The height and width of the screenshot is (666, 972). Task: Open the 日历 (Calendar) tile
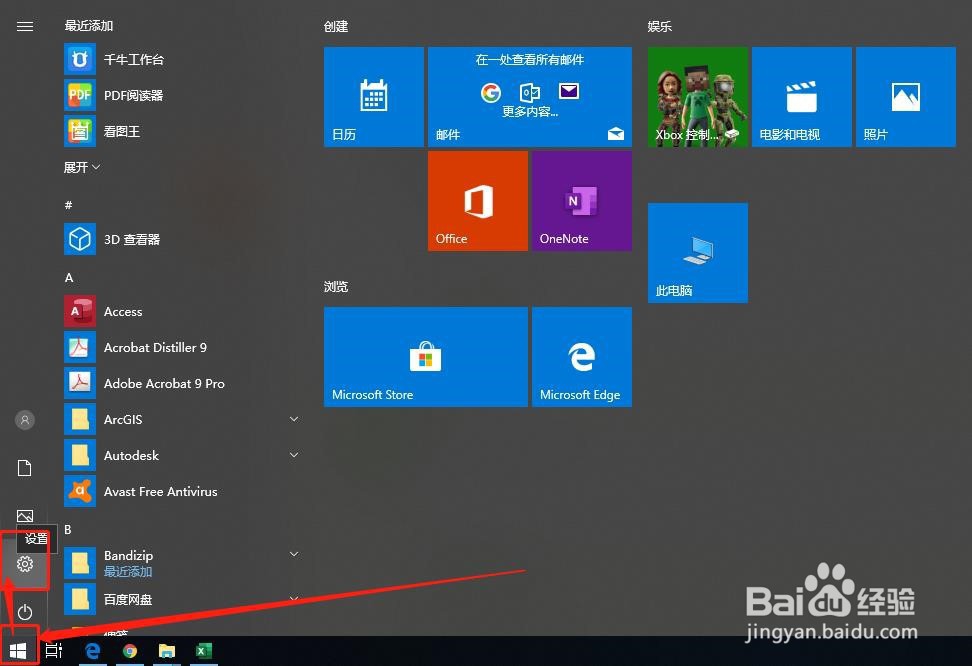[x=373, y=96]
